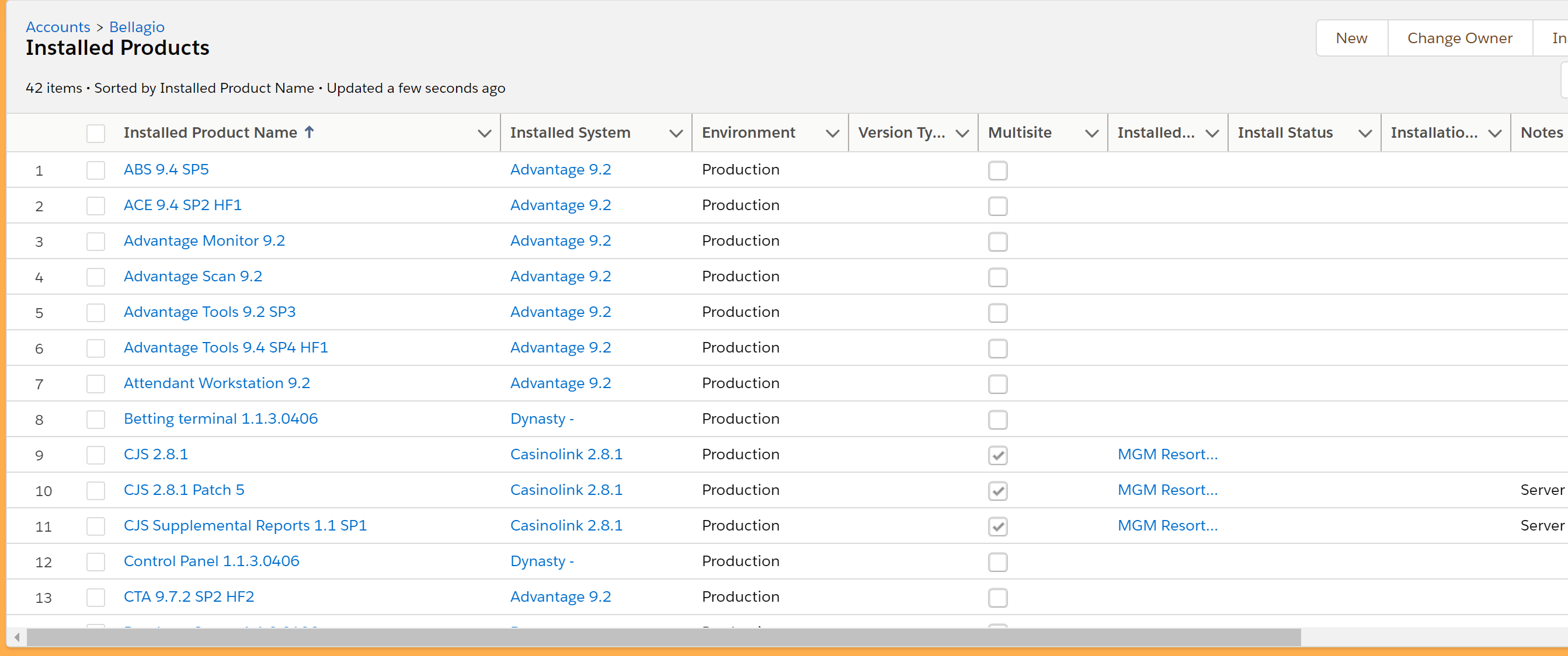Select the row checkbox for ABS 9.4 SP5
Image resolution: width=1568 pixels, height=656 pixels.
coord(96,170)
